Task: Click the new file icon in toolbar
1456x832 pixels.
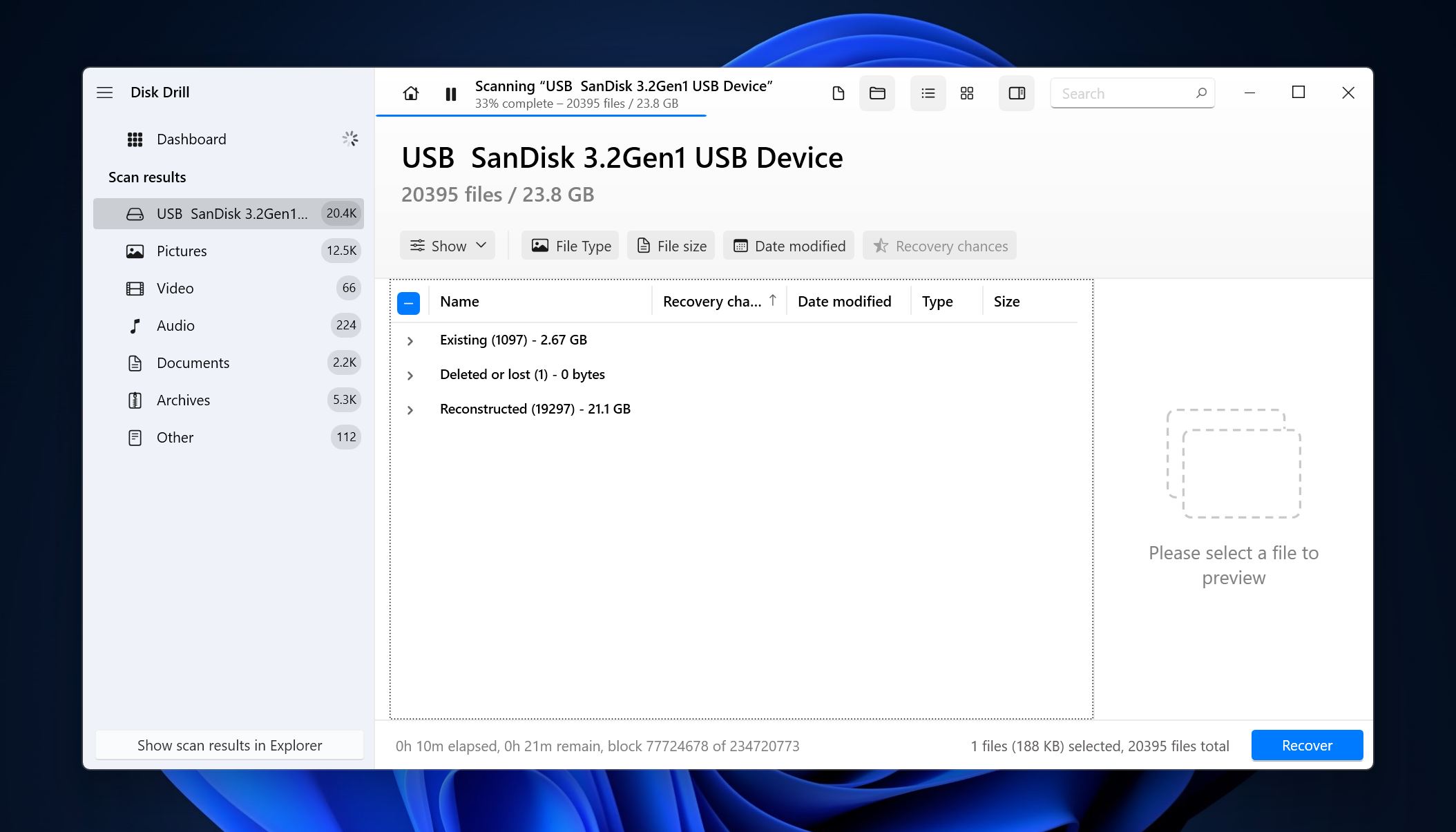Action: (x=838, y=92)
